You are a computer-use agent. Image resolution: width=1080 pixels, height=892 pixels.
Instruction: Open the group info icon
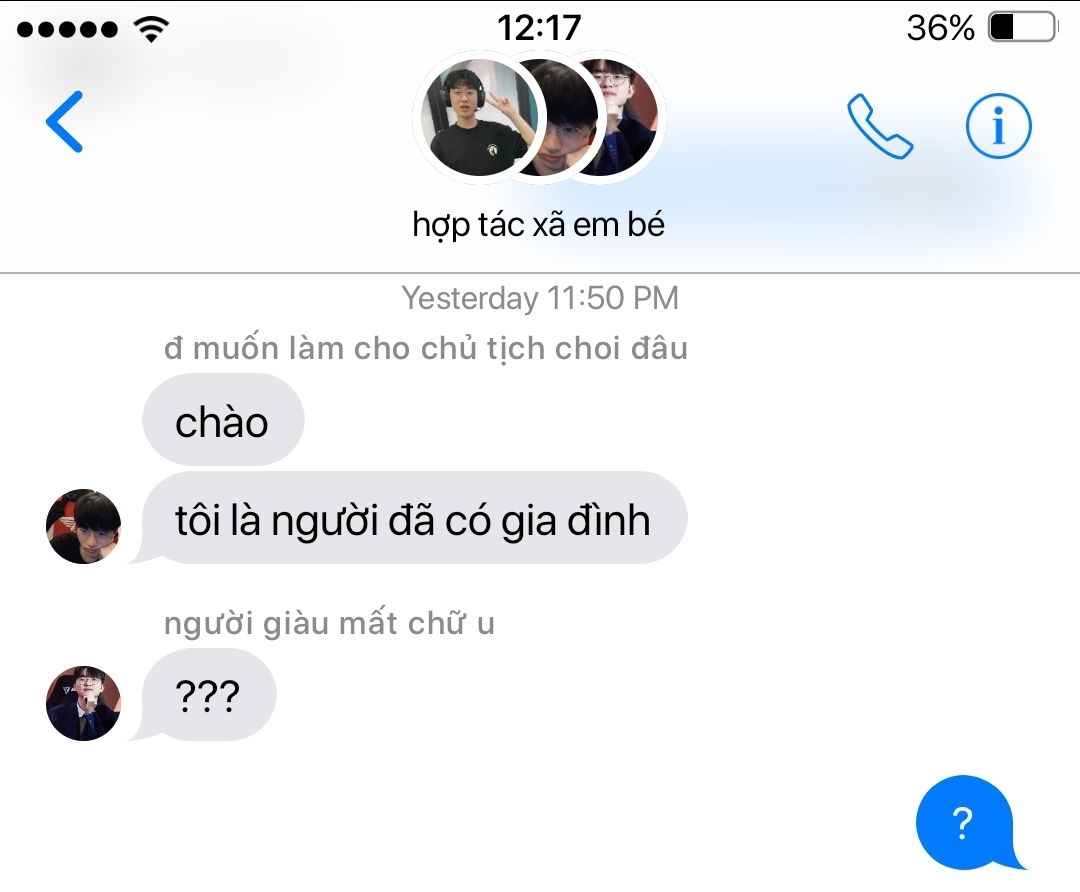pyautogui.click(x=999, y=127)
